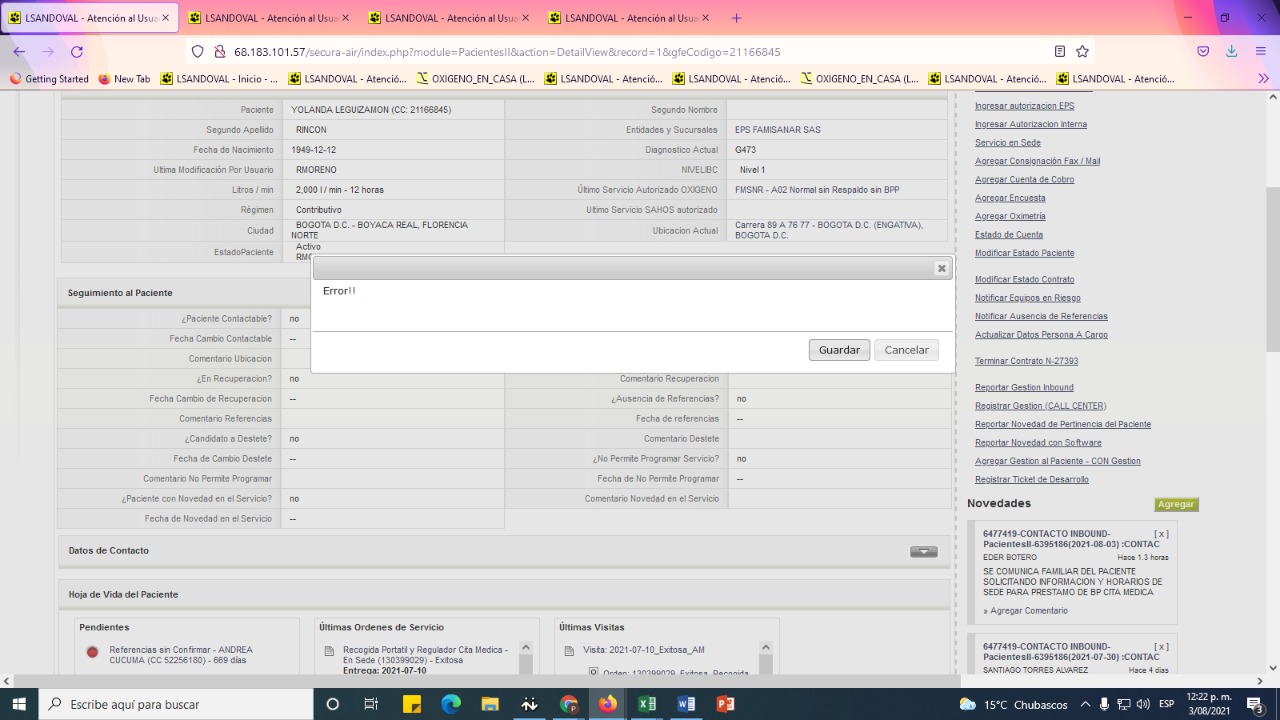The image size is (1280, 720).
Task: Open the weather widget showing 15°C Chubascos
Action: (x=1014, y=704)
